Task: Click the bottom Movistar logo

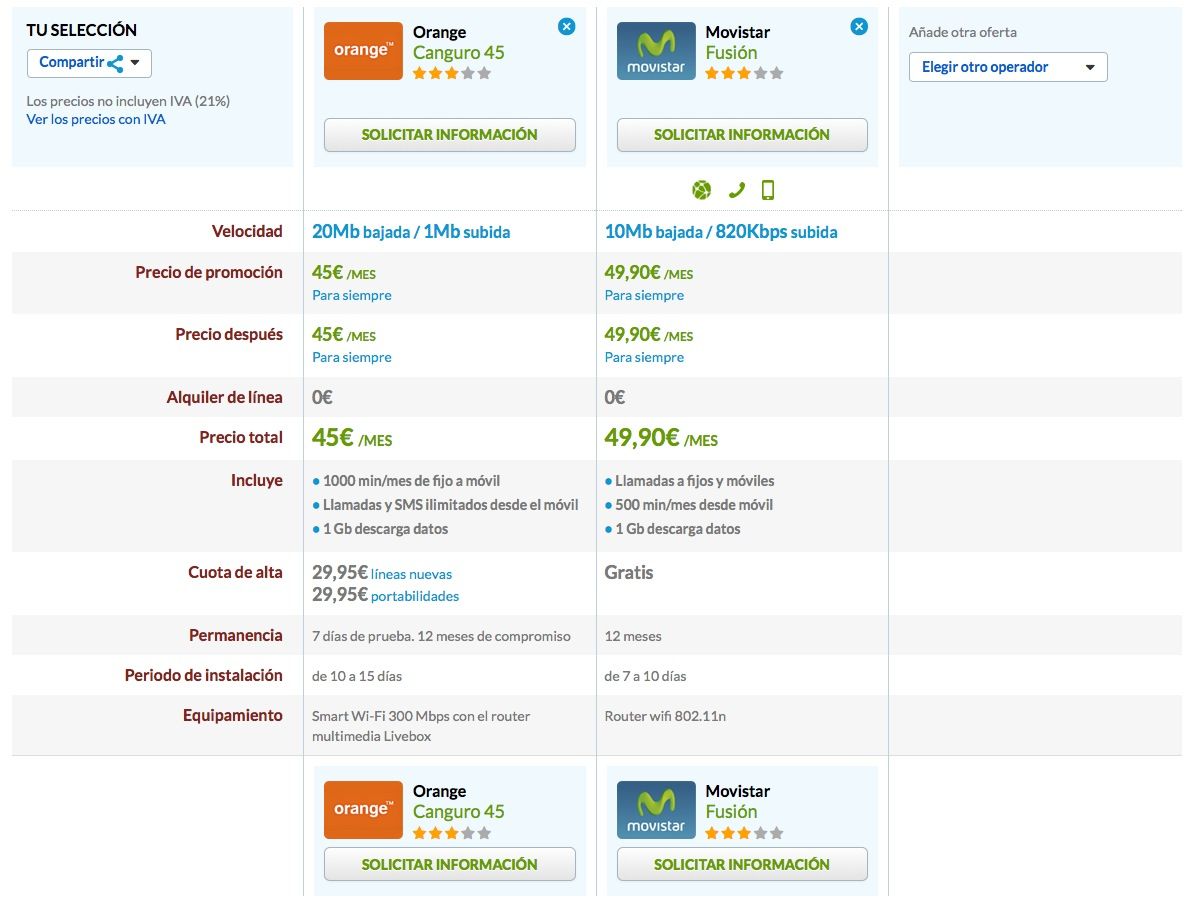Action: 656,810
